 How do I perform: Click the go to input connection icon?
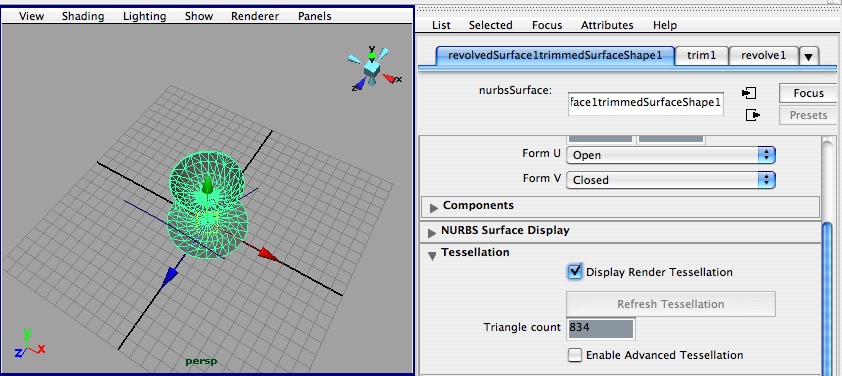click(x=749, y=93)
